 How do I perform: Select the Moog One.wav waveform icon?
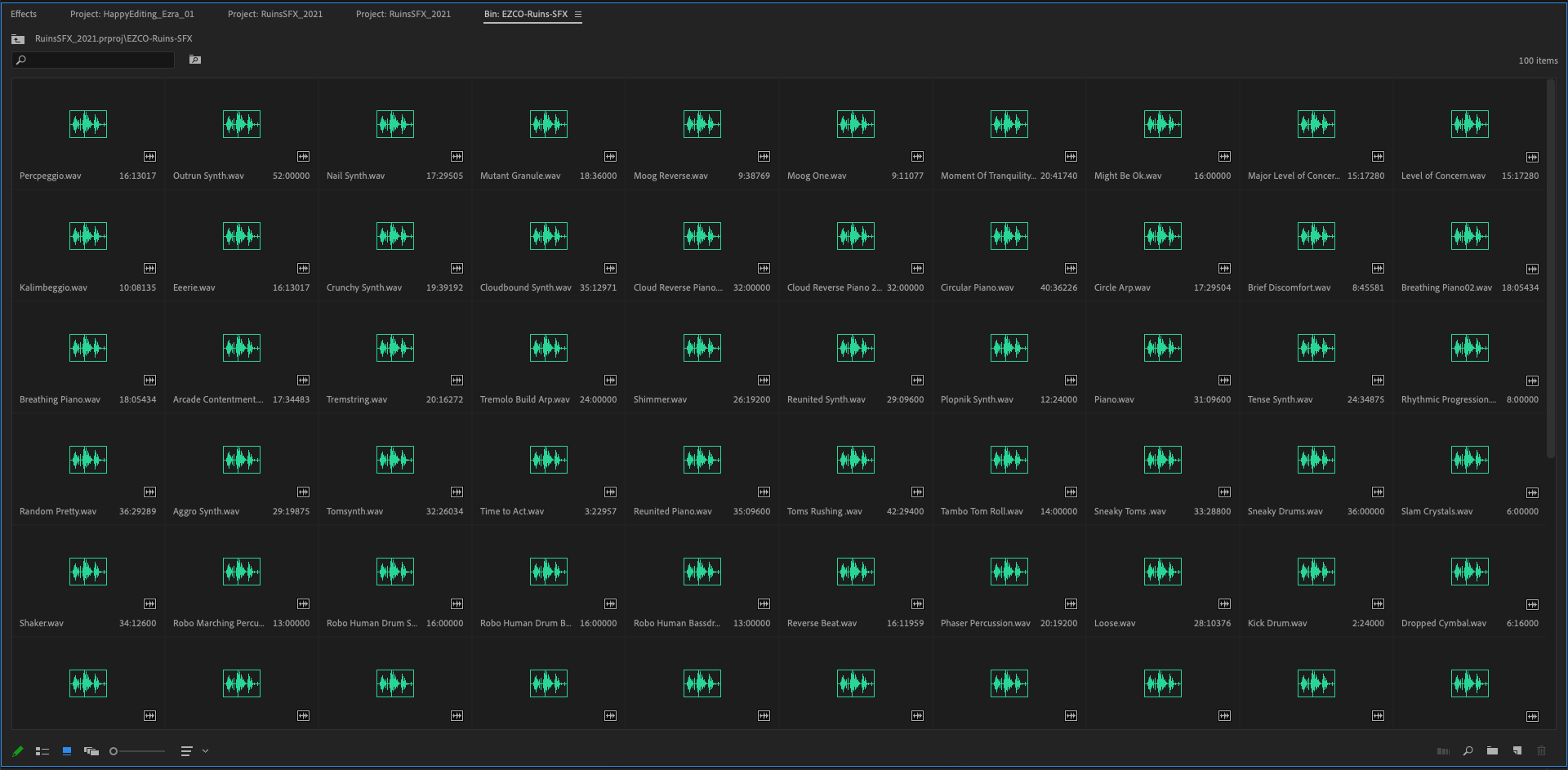(856, 124)
